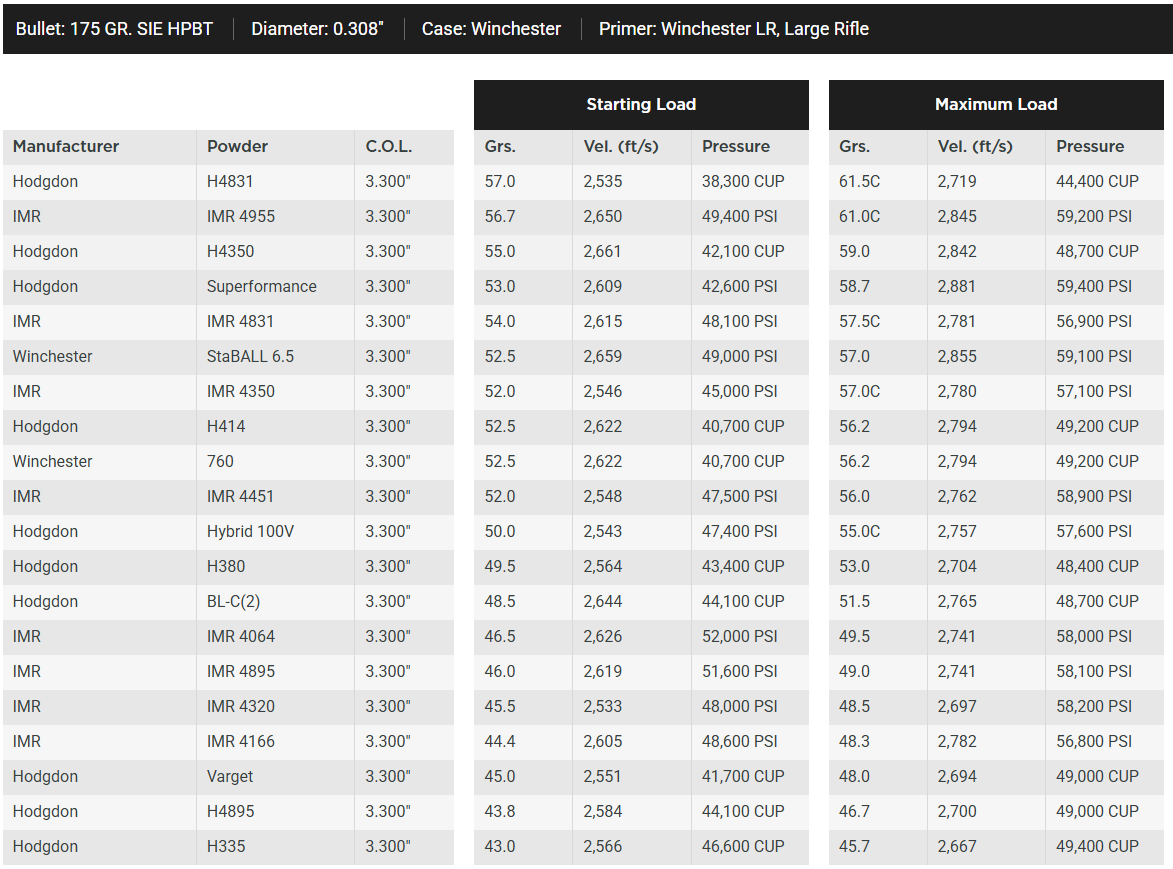Click the 59,400 PSI pressure cell
The image size is (1173, 869).
pos(1094,286)
